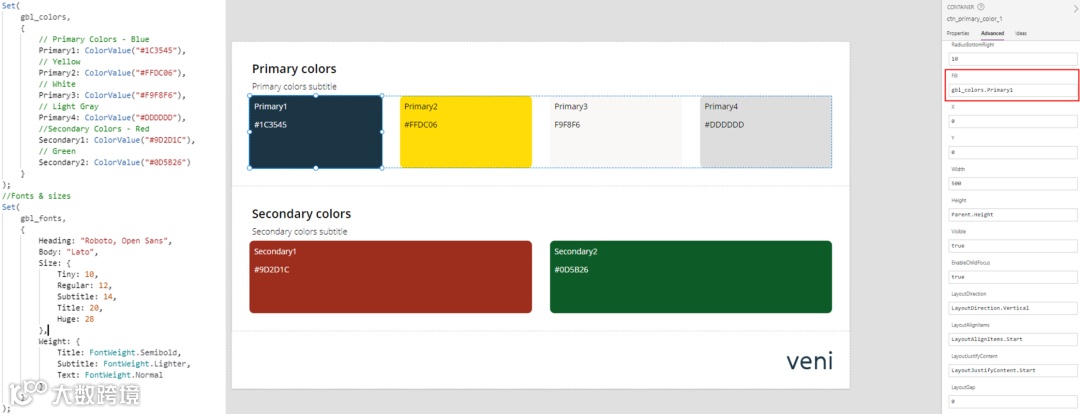Image resolution: width=1080 pixels, height=414 pixels.
Task: Switch to the Ideas tab
Action: 1021,33
